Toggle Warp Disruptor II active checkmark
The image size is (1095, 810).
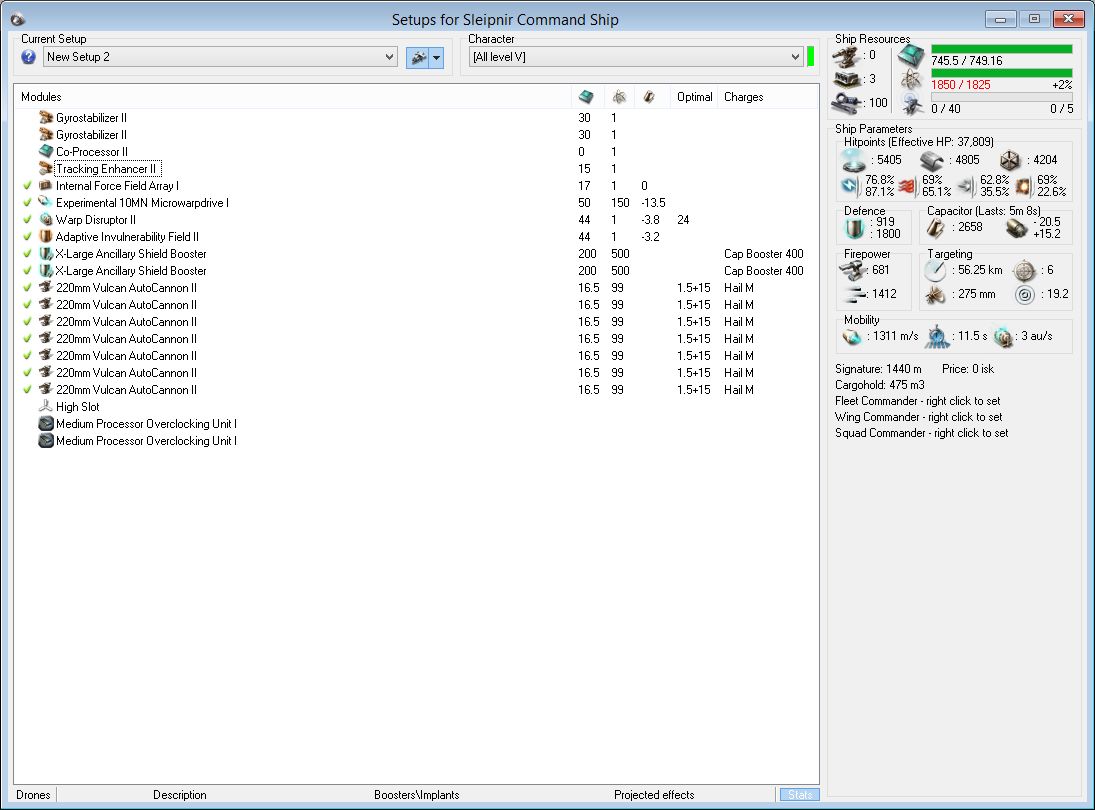tap(27, 220)
